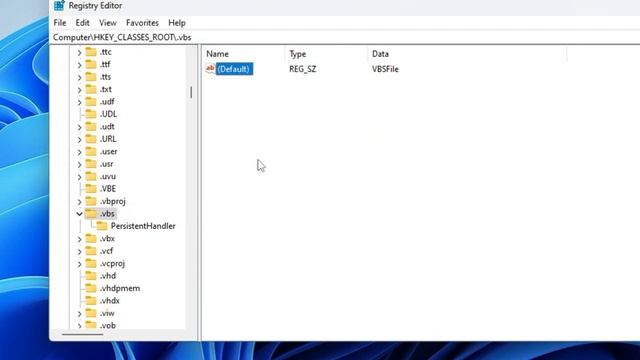640x360 pixels.
Task: Select the .VBE folder icon
Action: (91, 189)
